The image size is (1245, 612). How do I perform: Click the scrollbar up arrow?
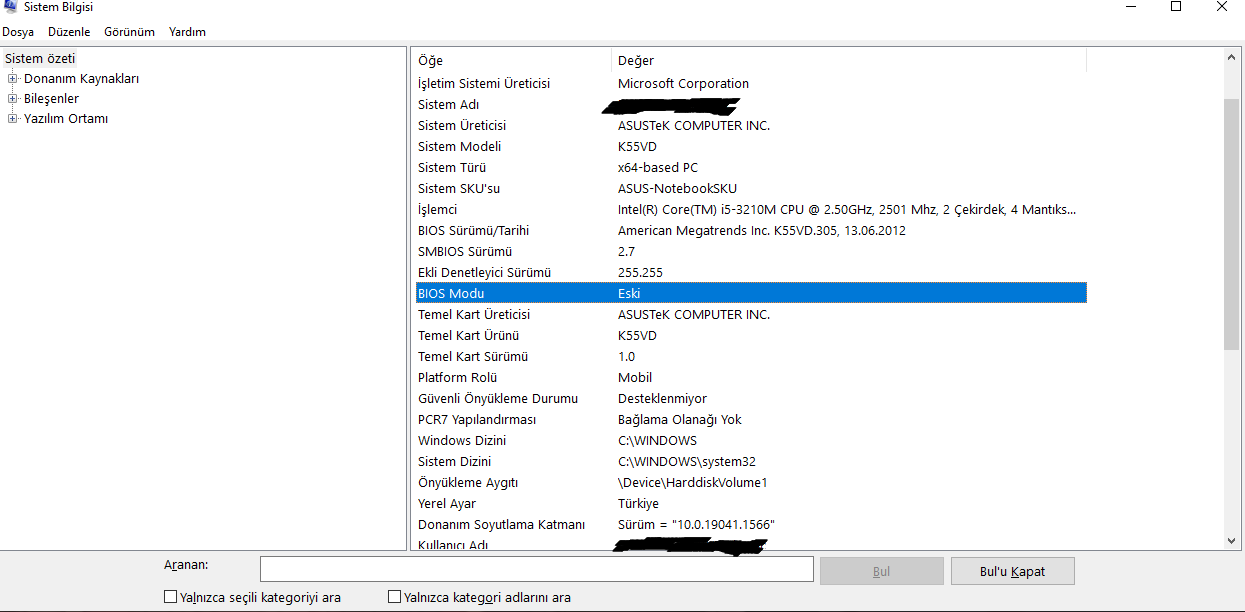pos(1232,58)
